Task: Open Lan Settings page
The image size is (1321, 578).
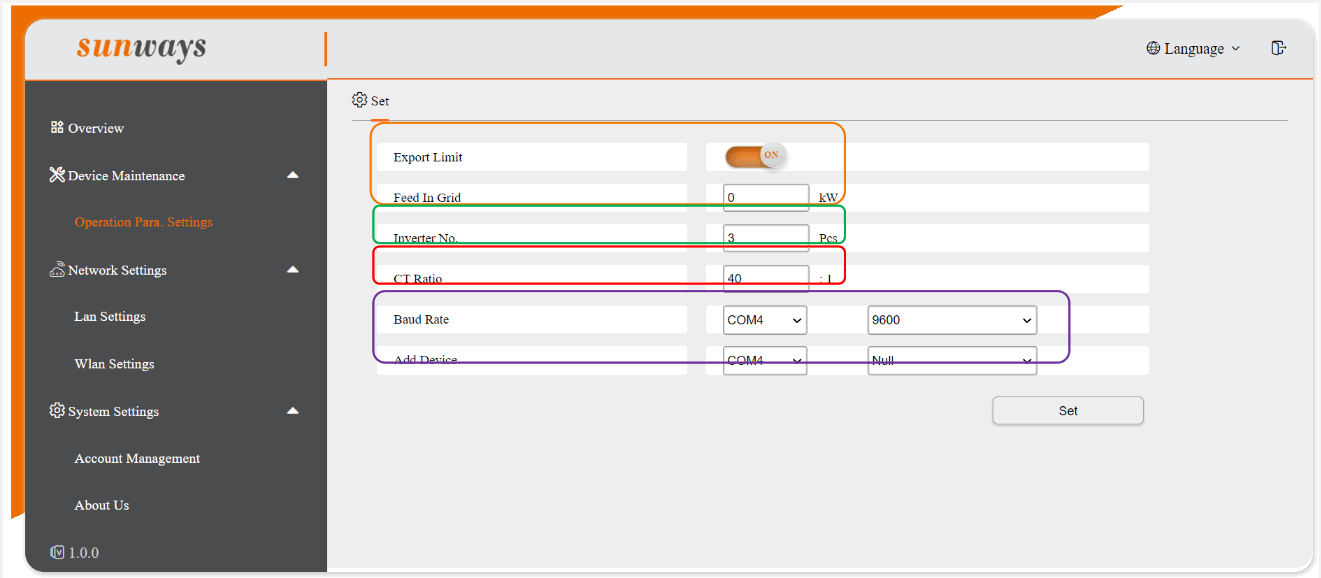Action: click(x=110, y=317)
